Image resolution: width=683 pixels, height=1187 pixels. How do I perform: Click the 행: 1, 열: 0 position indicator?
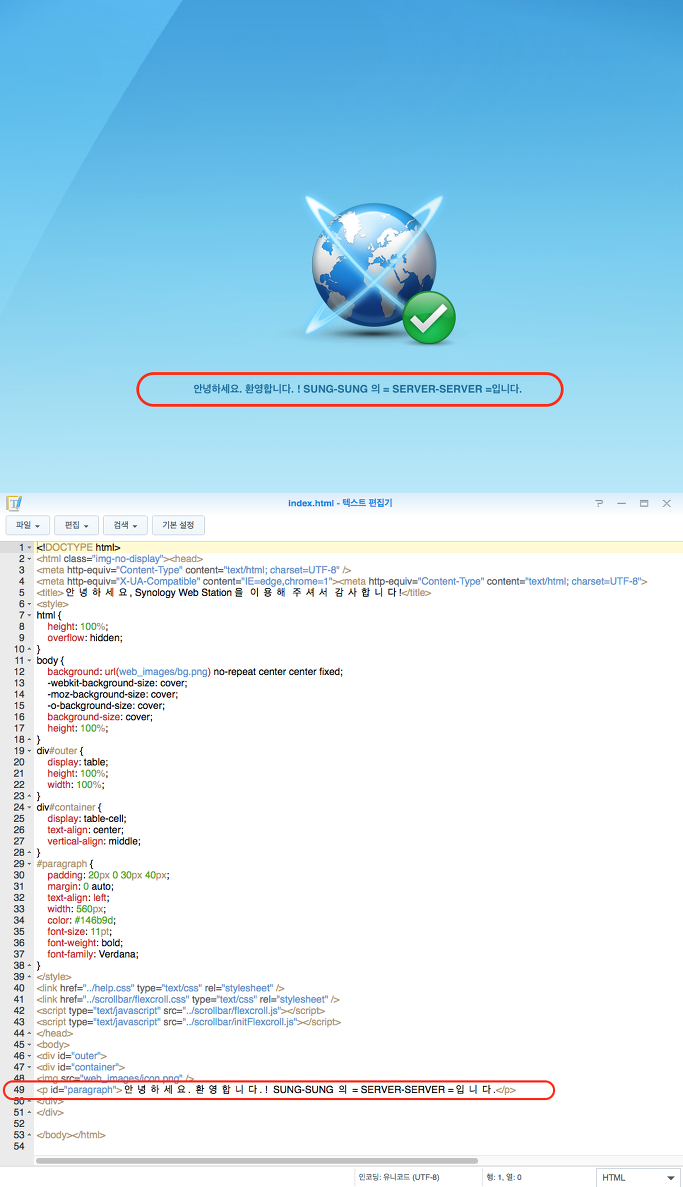504,1177
